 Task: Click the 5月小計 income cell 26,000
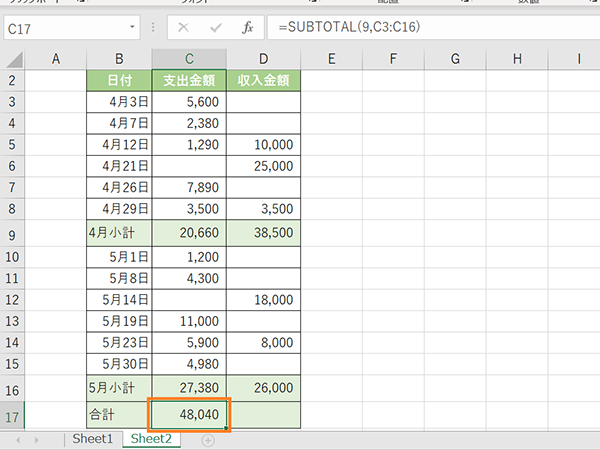point(263,386)
